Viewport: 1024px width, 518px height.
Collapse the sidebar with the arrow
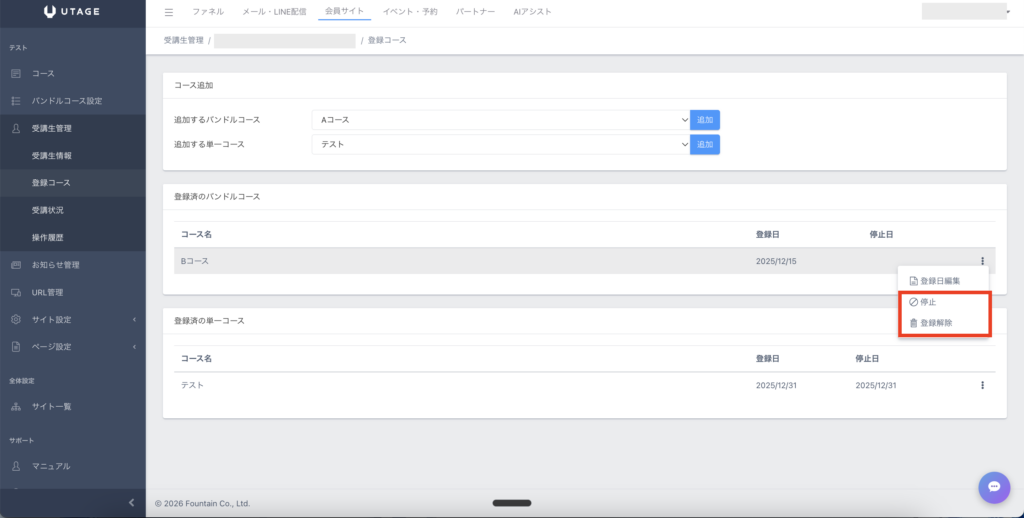(131, 502)
